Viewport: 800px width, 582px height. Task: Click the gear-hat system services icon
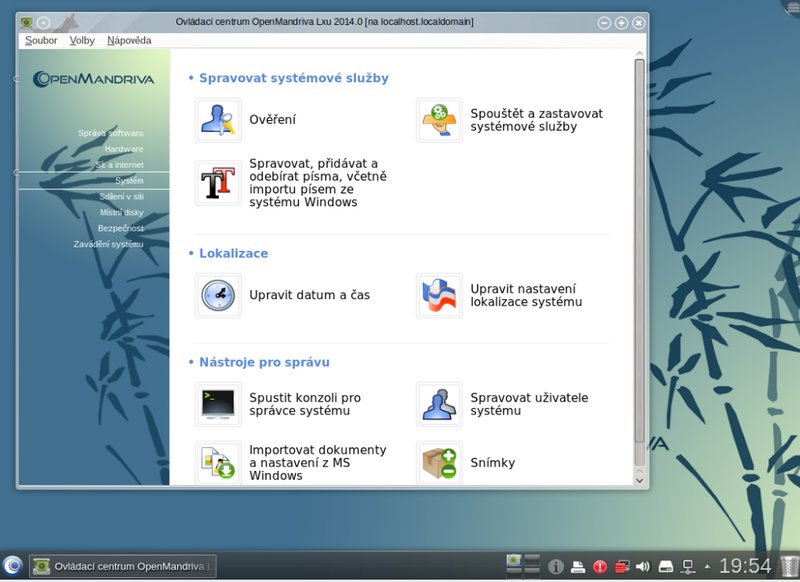point(439,120)
